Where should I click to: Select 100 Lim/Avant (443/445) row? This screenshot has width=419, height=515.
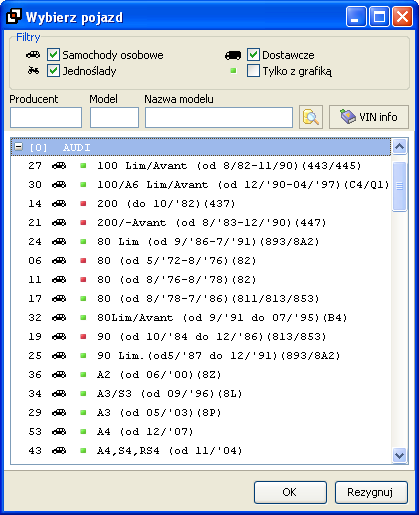point(201,166)
